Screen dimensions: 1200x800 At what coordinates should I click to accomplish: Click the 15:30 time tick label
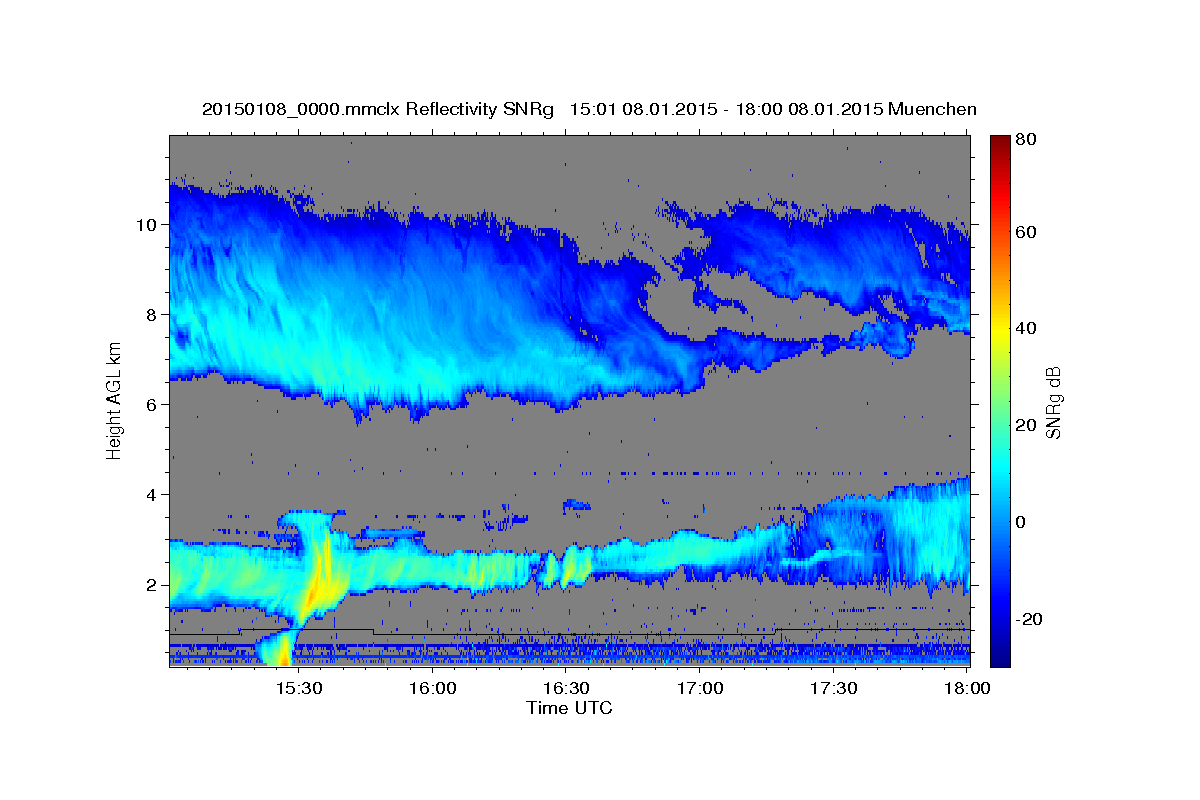298,688
